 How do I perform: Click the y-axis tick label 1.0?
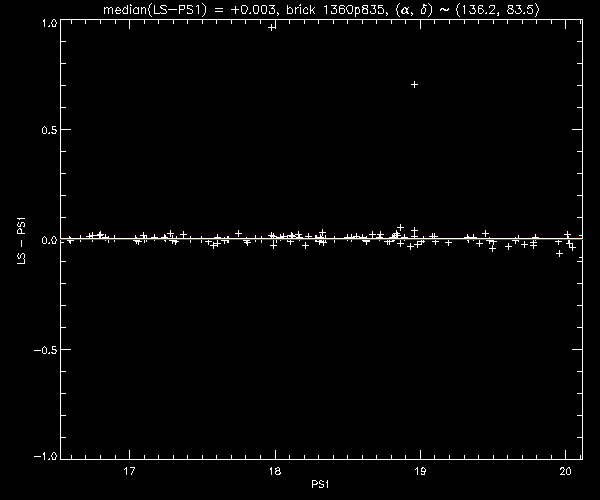click(x=49, y=23)
